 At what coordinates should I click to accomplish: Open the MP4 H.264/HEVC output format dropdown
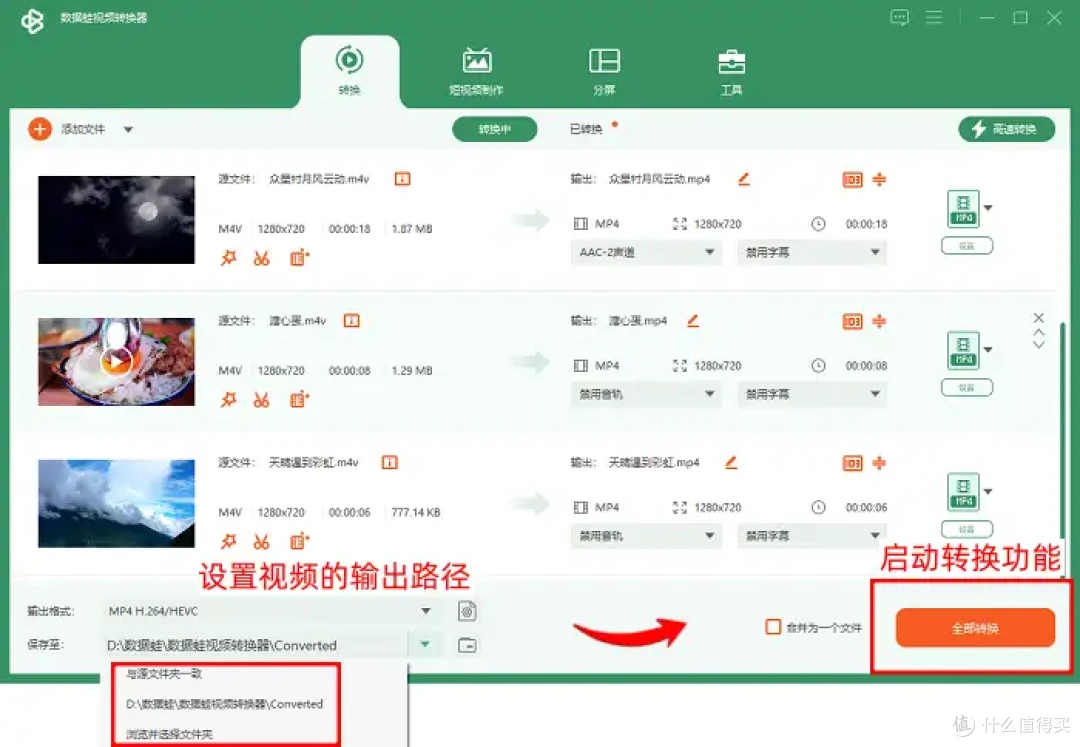tap(271, 611)
